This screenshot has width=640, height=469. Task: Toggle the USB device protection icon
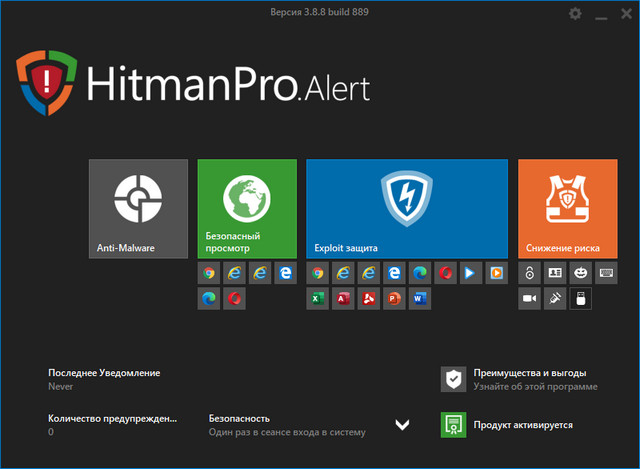point(581,298)
